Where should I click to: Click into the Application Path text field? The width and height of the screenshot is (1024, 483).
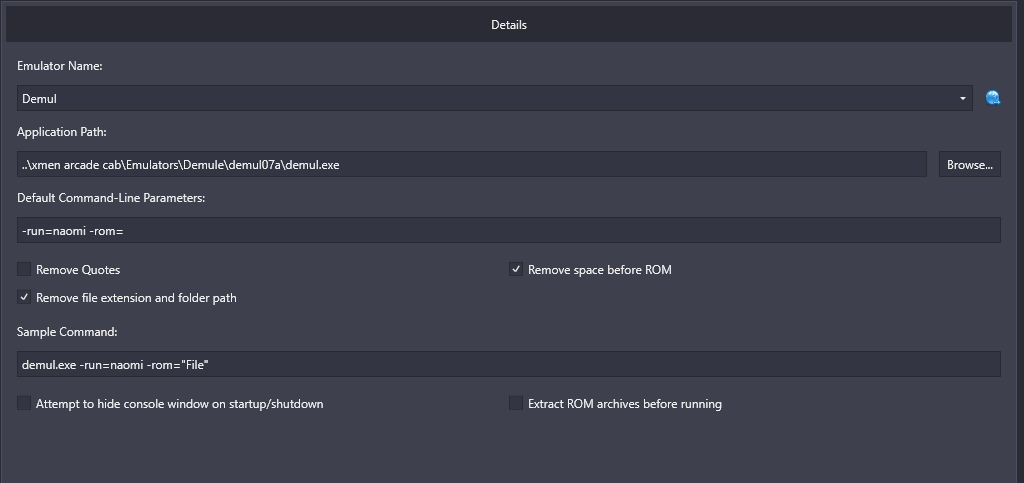[x=472, y=164]
